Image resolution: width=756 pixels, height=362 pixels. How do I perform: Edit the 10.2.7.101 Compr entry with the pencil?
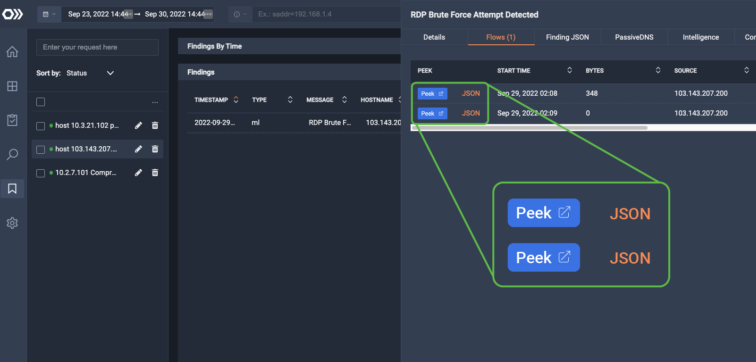click(x=138, y=173)
